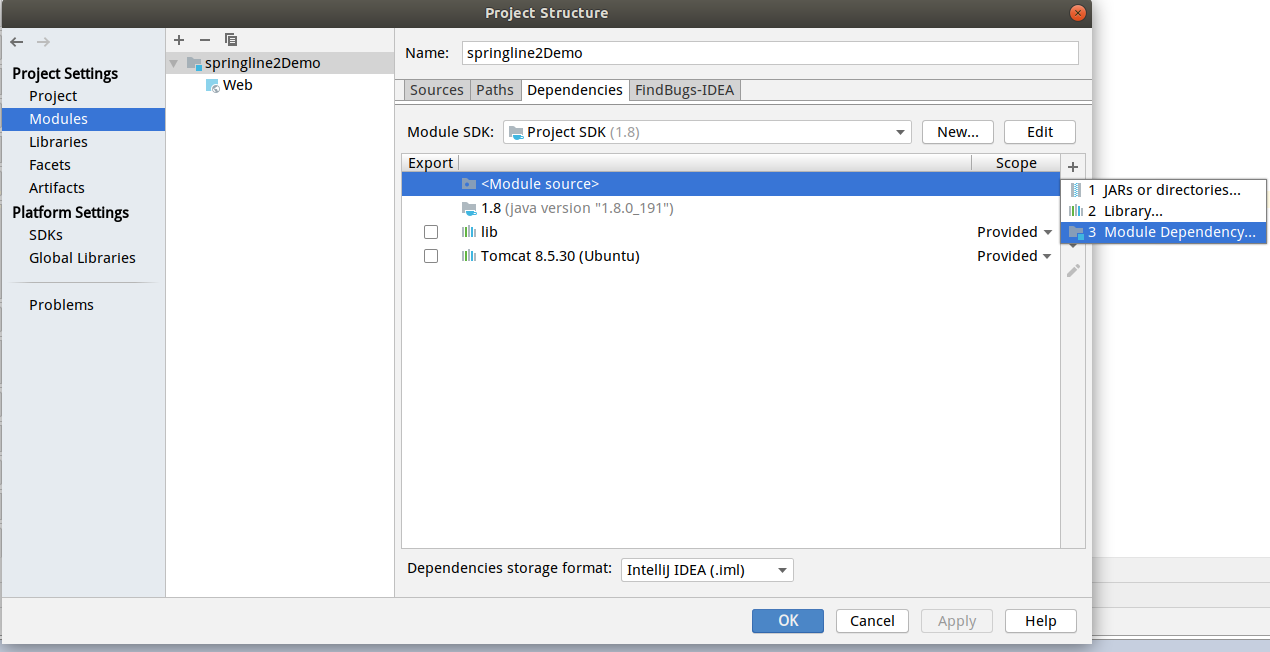Screen dimensions: 1270x652
Task: Toggle export checkbox for lib
Action: tap(431, 232)
